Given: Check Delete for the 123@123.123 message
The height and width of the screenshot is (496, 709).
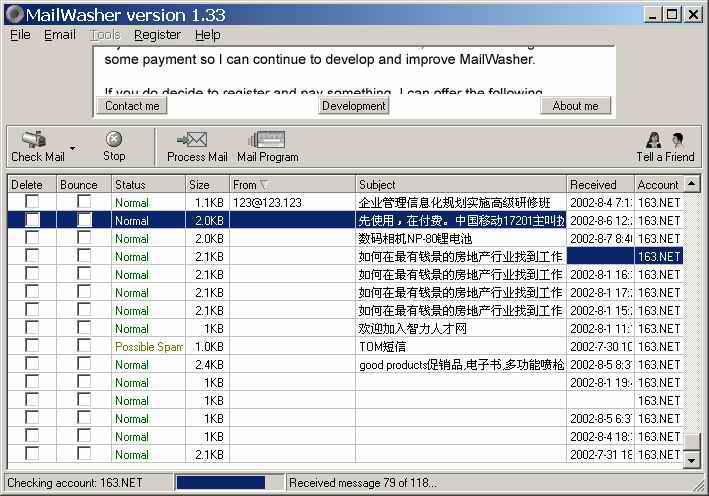Looking at the screenshot, I should tap(32, 202).
